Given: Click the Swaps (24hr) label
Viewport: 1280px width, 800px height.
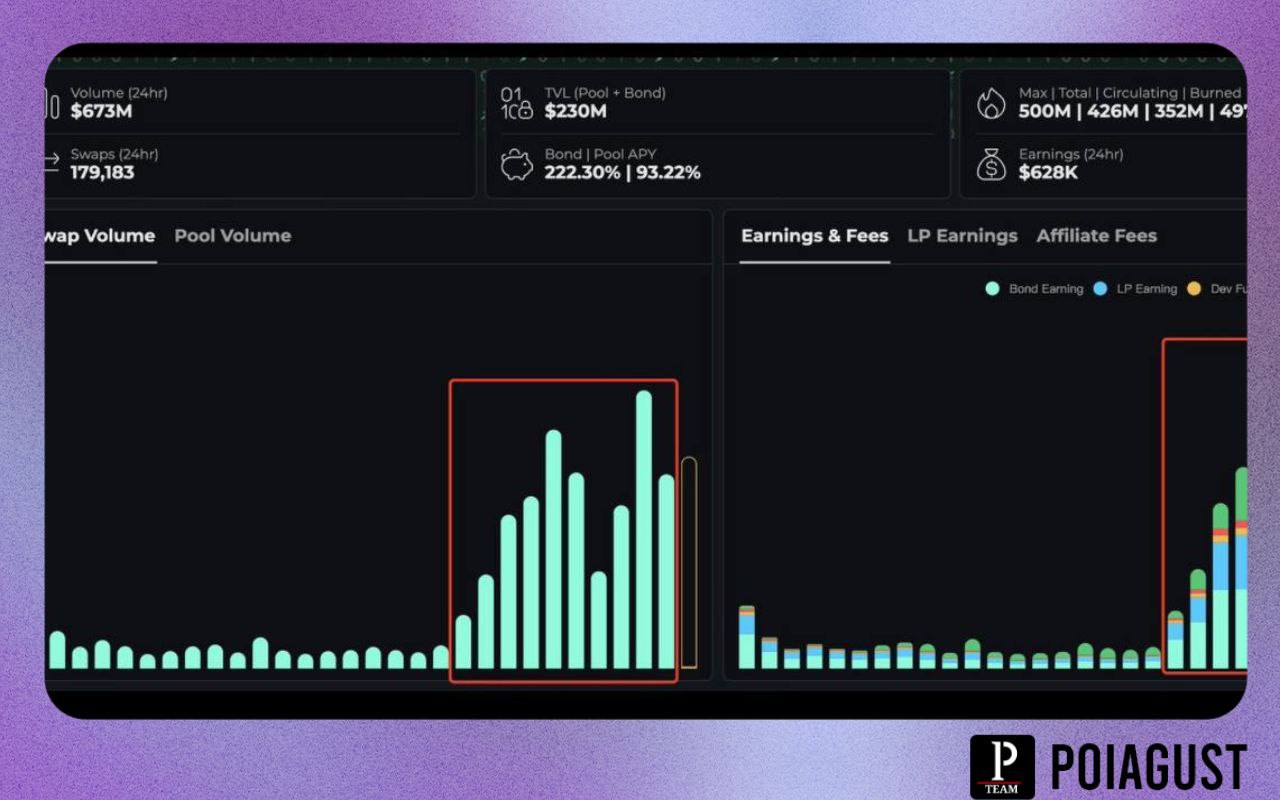Looking at the screenshot, I should pyautogui.click(x=114, y=154).
